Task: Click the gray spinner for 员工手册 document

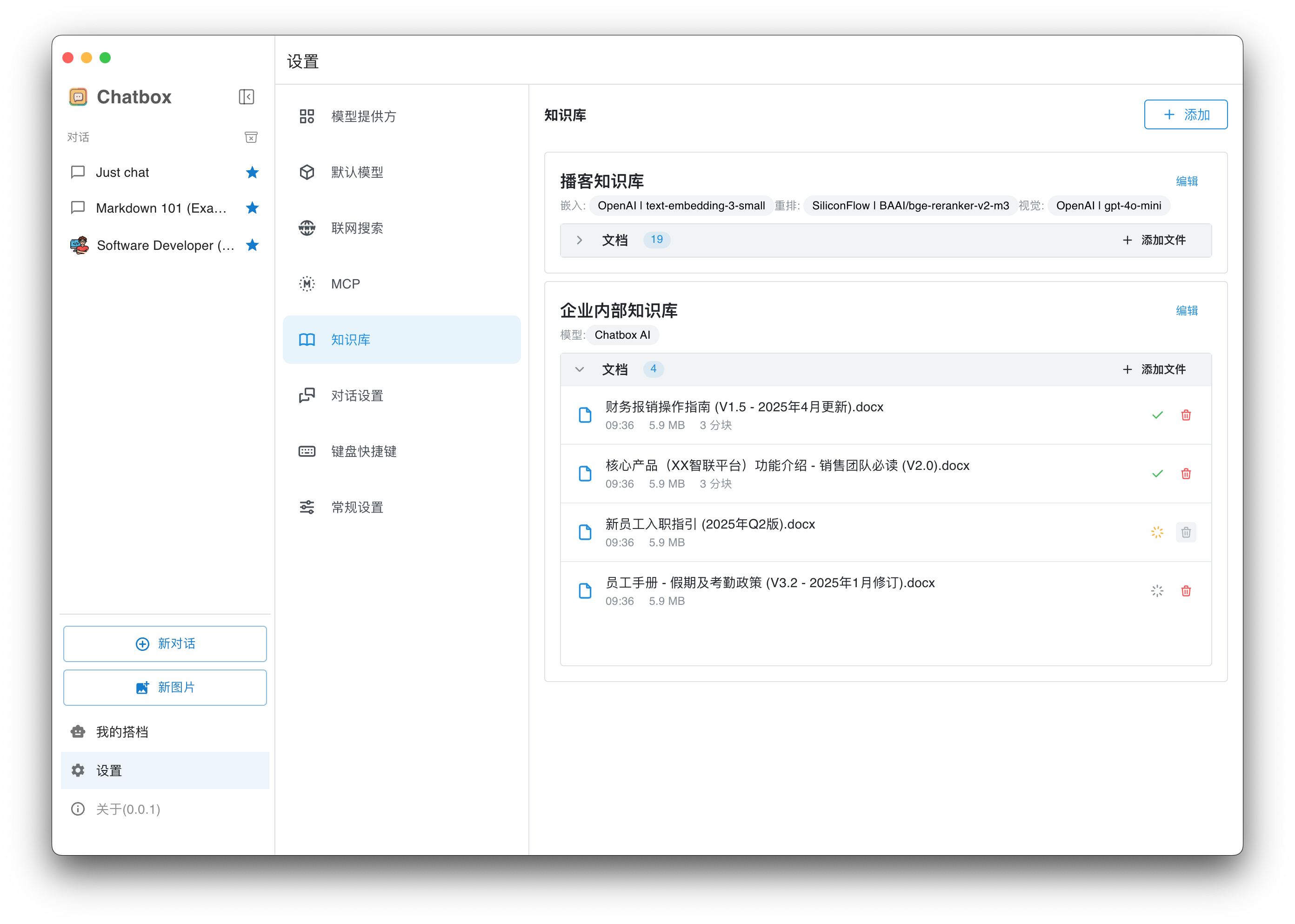Action: coord(1157,590)
